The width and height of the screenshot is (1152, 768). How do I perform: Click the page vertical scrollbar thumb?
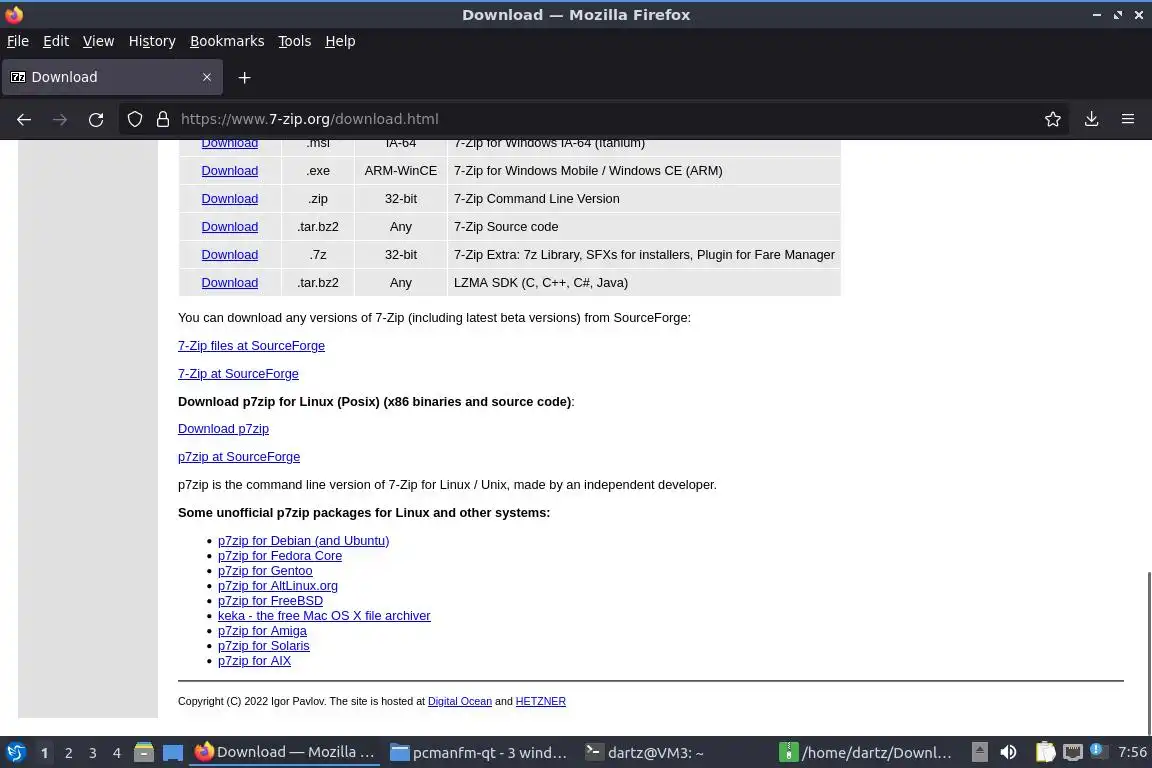tap(1148, 653)
